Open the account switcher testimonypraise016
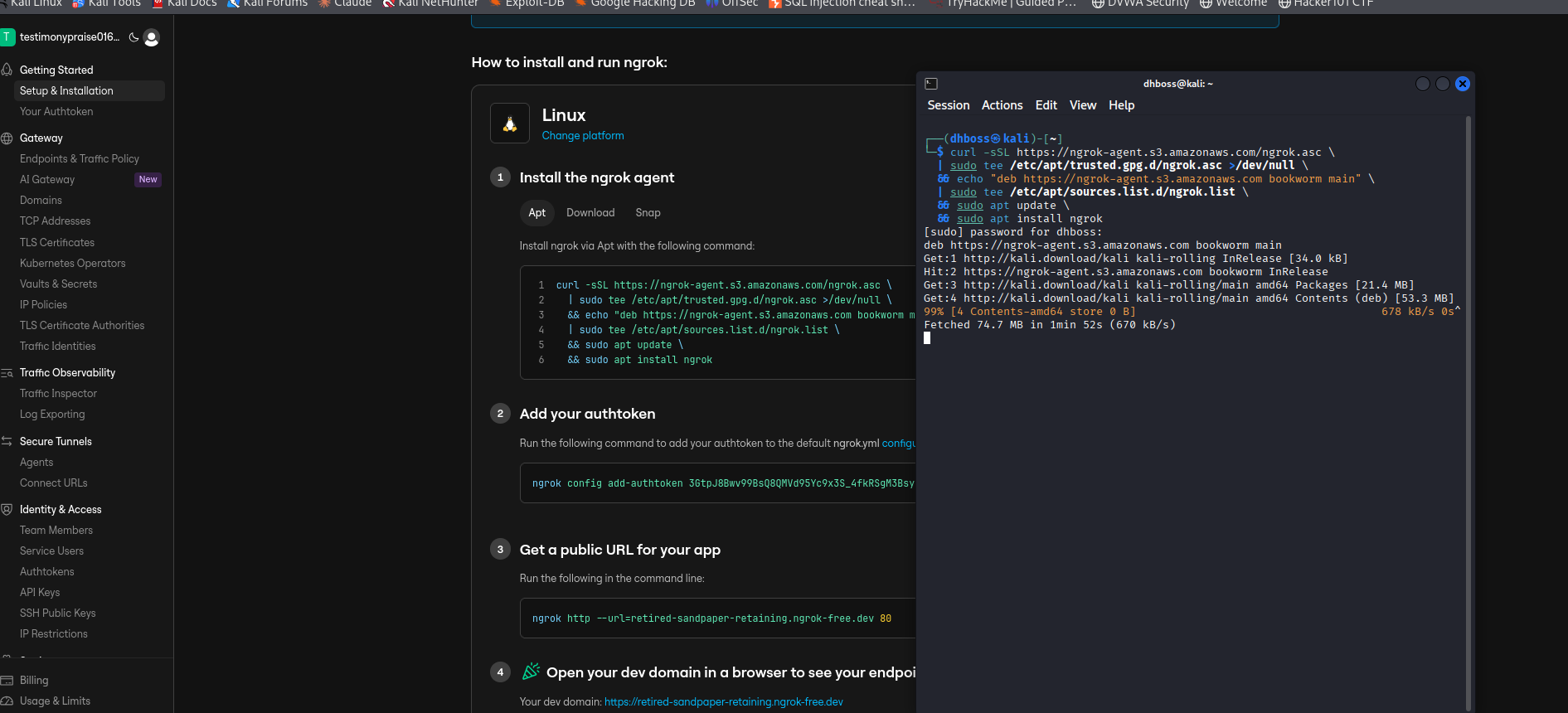The width and height of the screenshot is (1568, 713). 70,37
